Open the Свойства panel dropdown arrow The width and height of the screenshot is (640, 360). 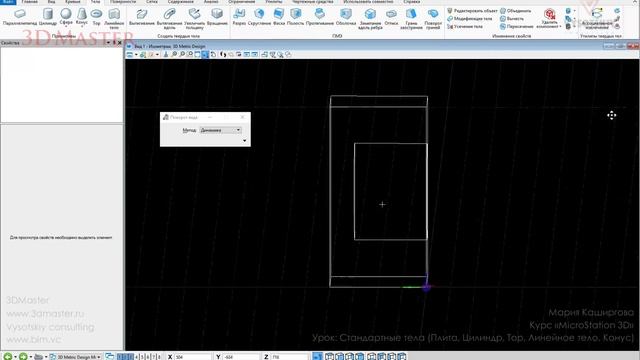pos(109,42)
